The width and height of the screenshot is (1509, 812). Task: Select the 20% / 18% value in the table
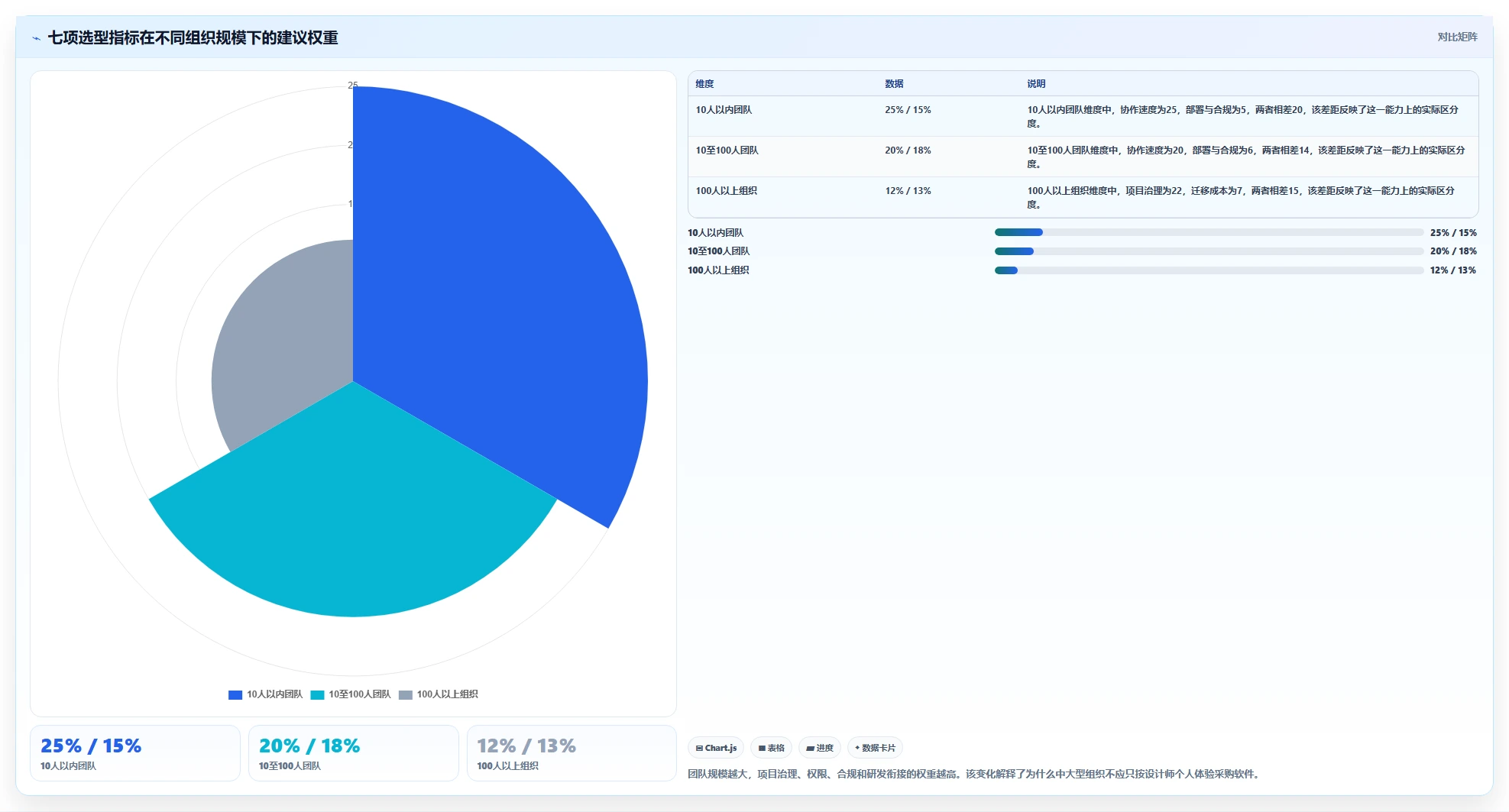click(908, 150)
